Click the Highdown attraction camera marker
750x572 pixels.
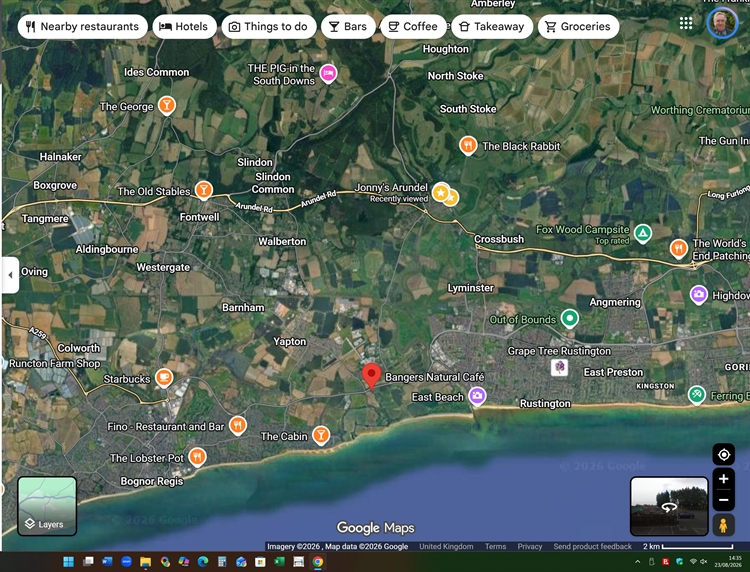click(x=698, y=294)
